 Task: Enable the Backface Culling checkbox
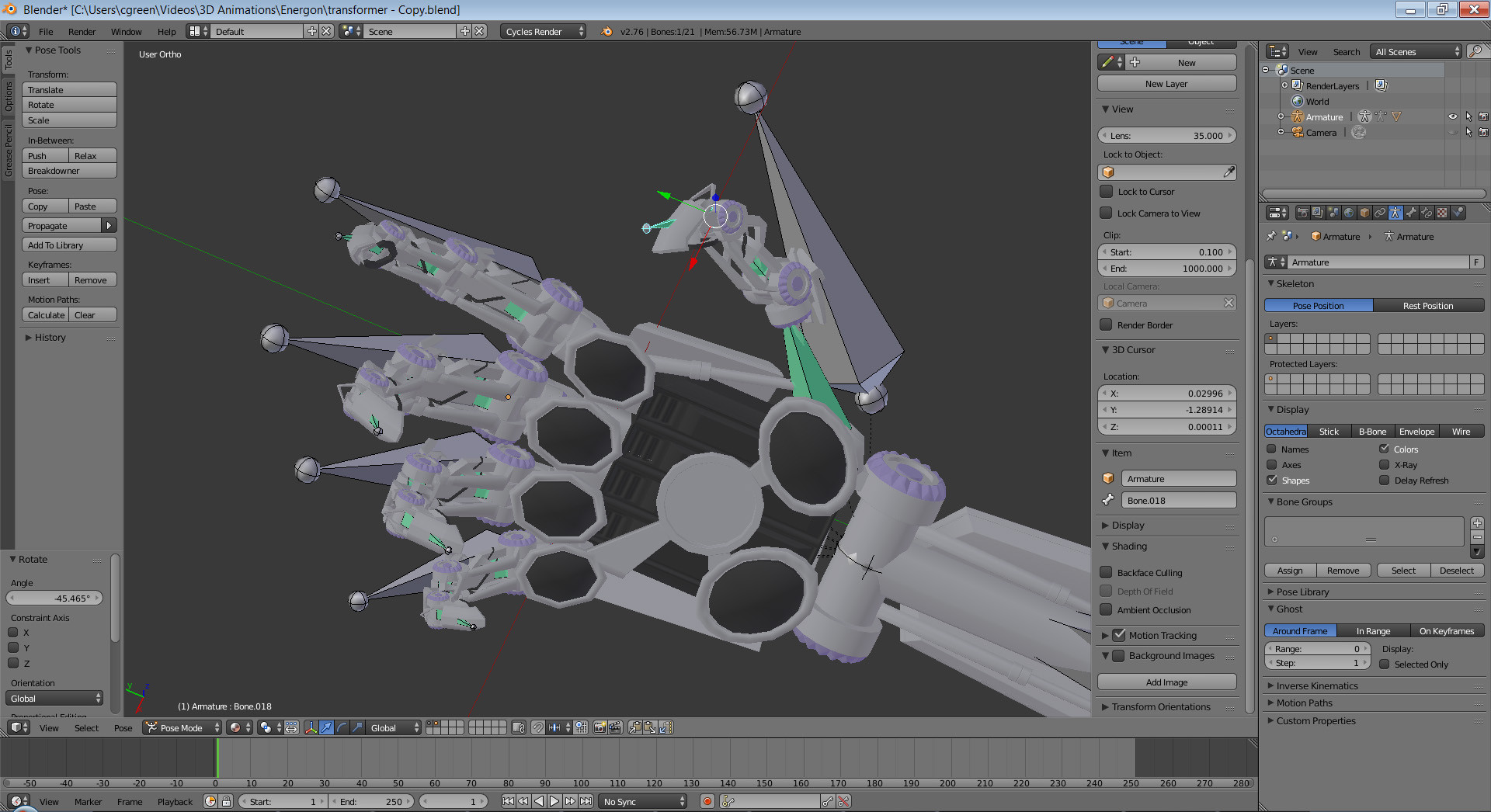(x=1107, y=572)
